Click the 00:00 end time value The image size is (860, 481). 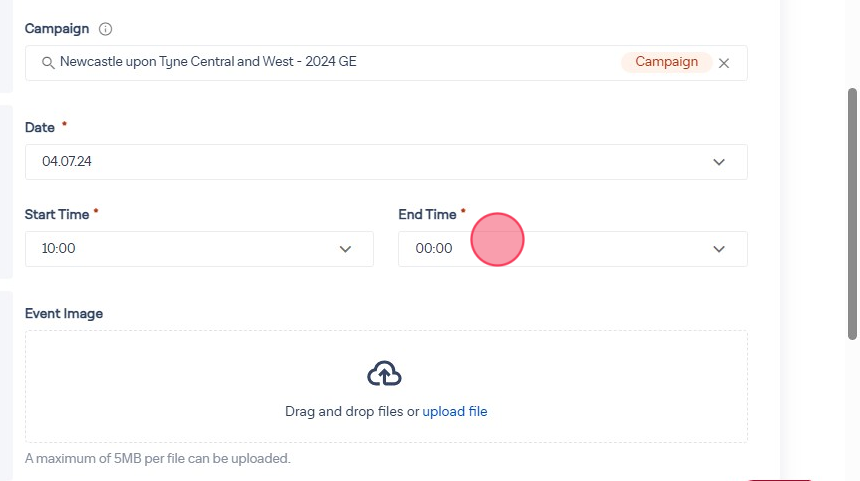pyautogui.click(x=434, y=249)
